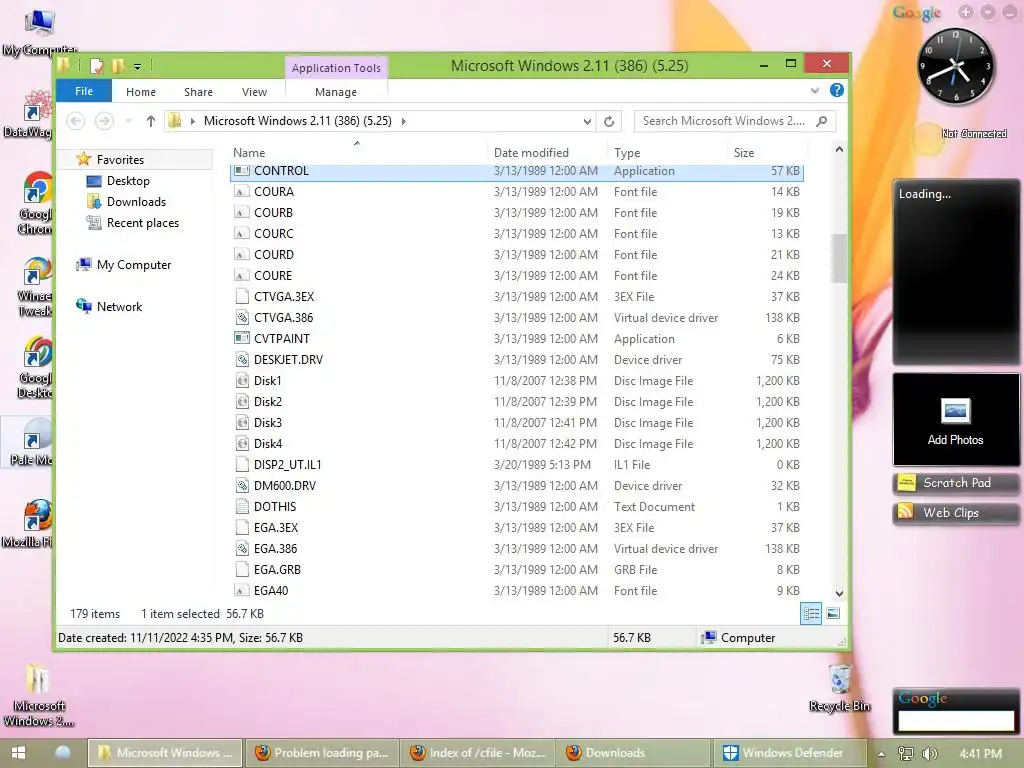Expand the ribbon with the chevron
Image resolution: width=1024 pixels, height=768 pixels.
[x=814, y=91]
